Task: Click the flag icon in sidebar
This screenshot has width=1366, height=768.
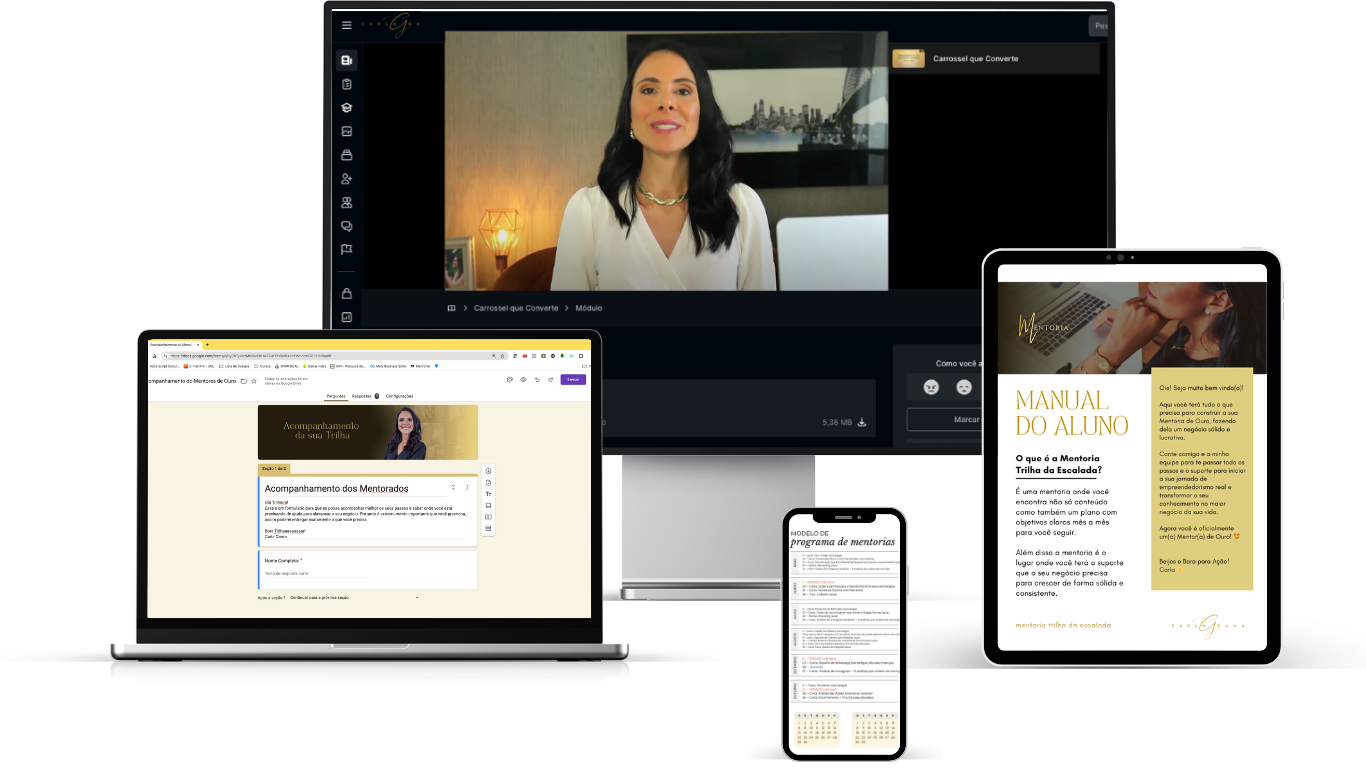Action: coord(347,250)
